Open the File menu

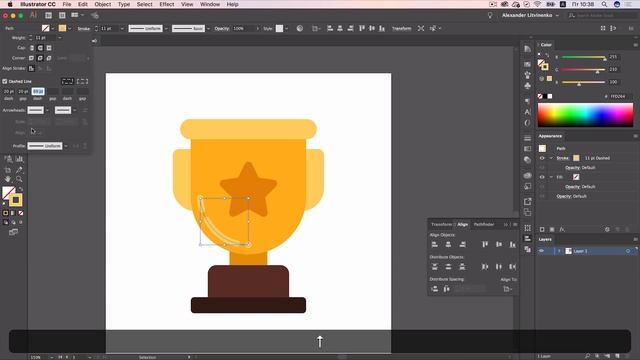[x=67, y=4]
